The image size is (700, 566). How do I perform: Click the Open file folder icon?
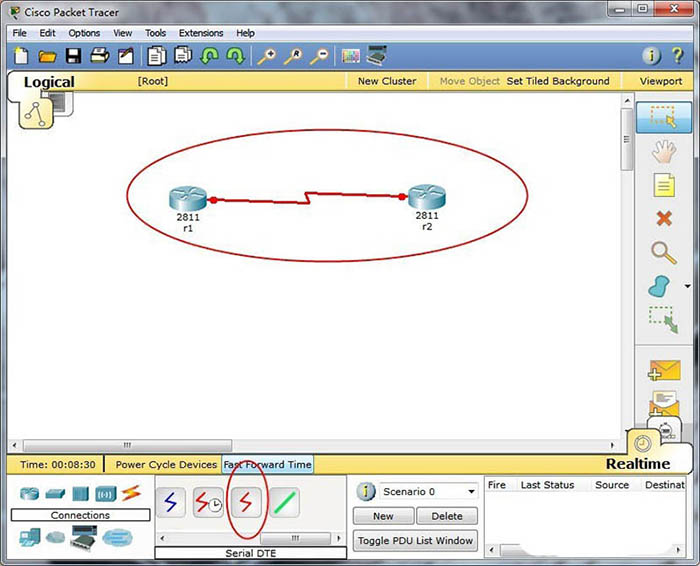coord(47,56)
